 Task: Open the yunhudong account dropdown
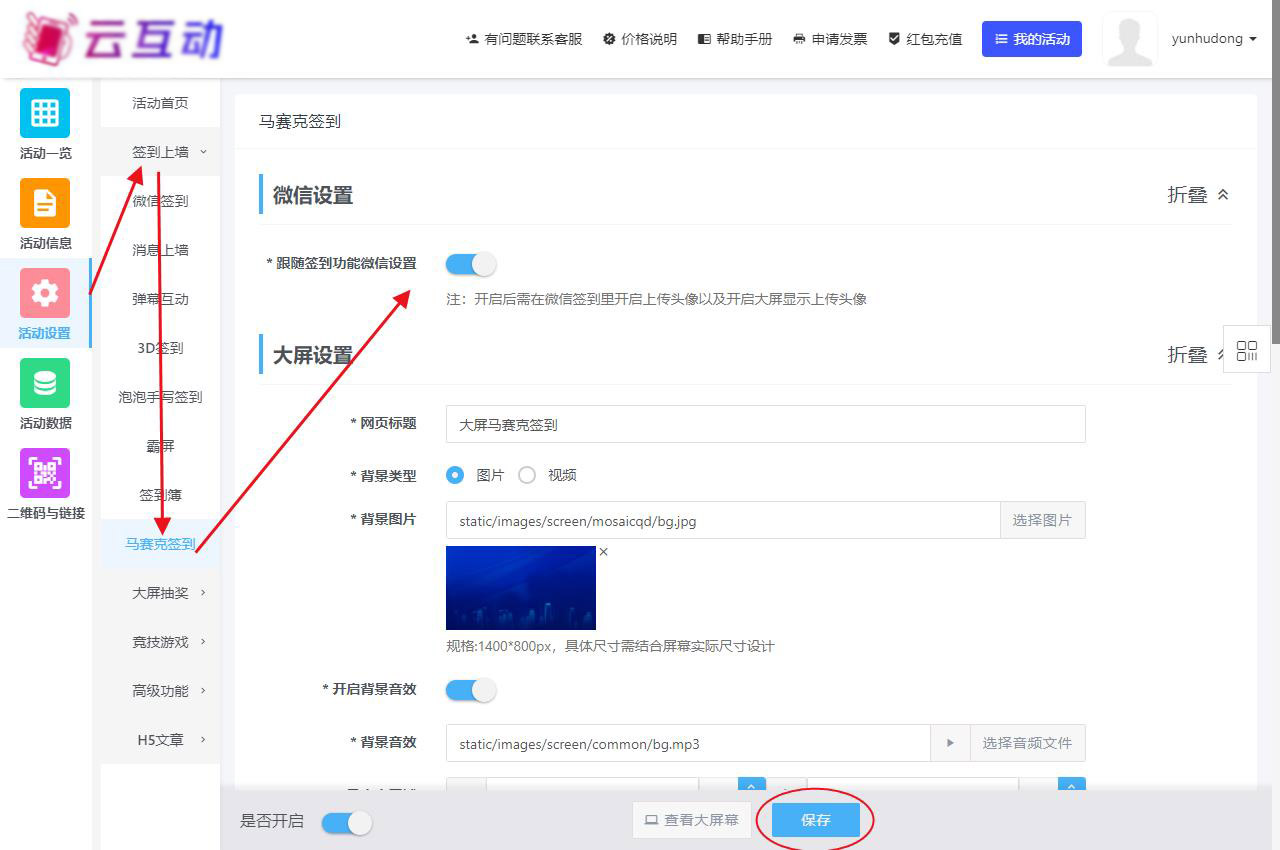click(1213, 39)
